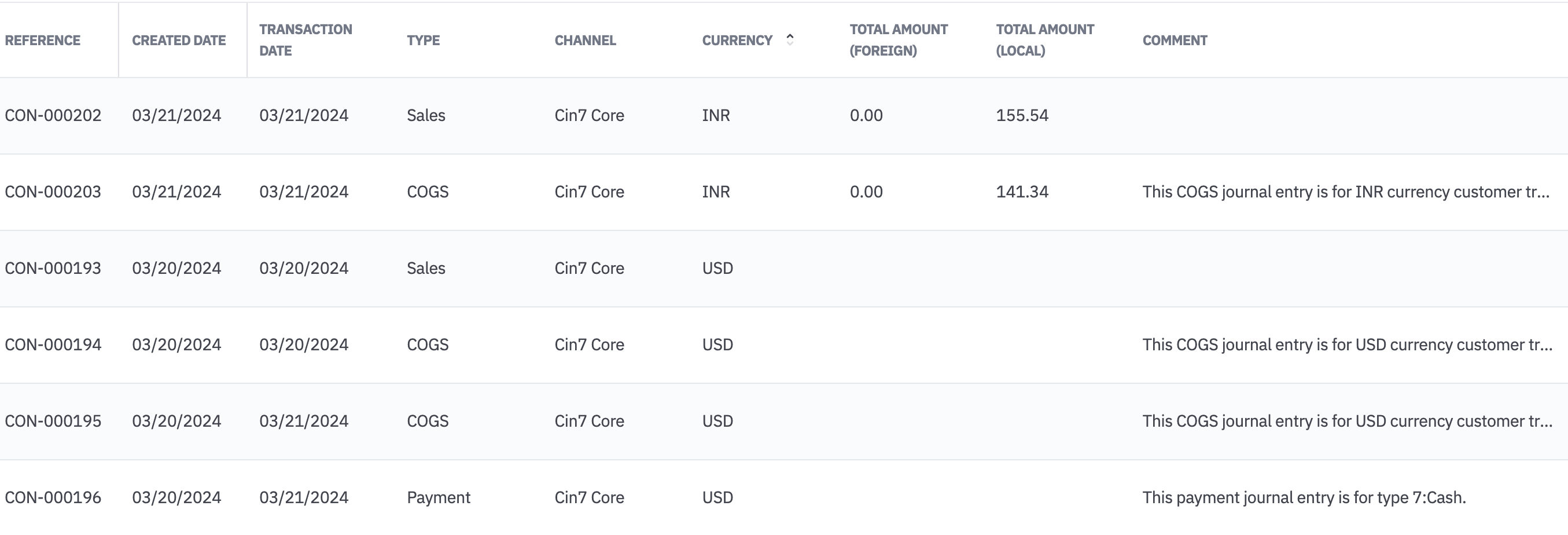Open journal reference CON-000195

[53, 421]
